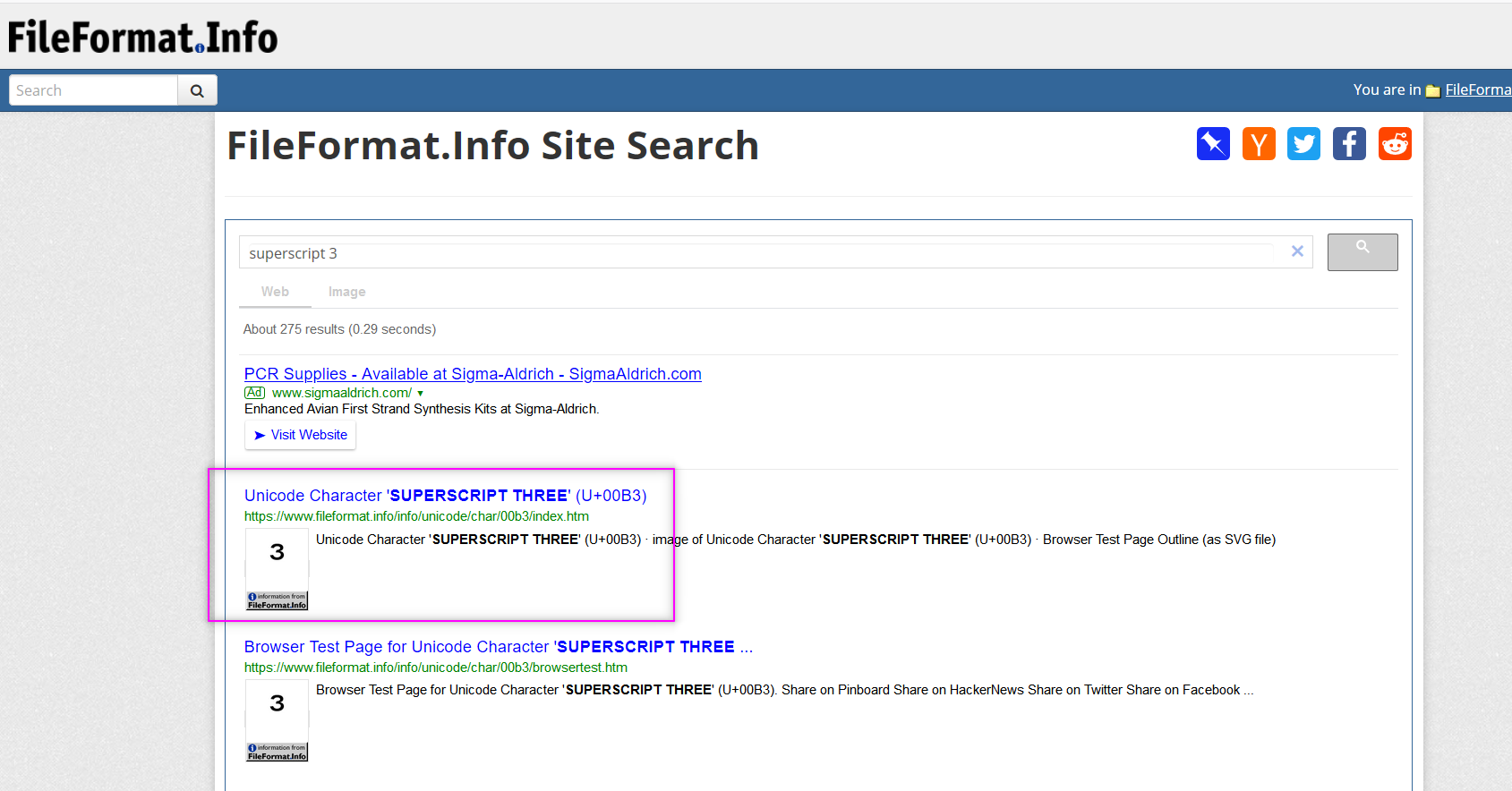Clear the 'superscript 3' query with the X

pyautogui.click(x=1297, y=251)
